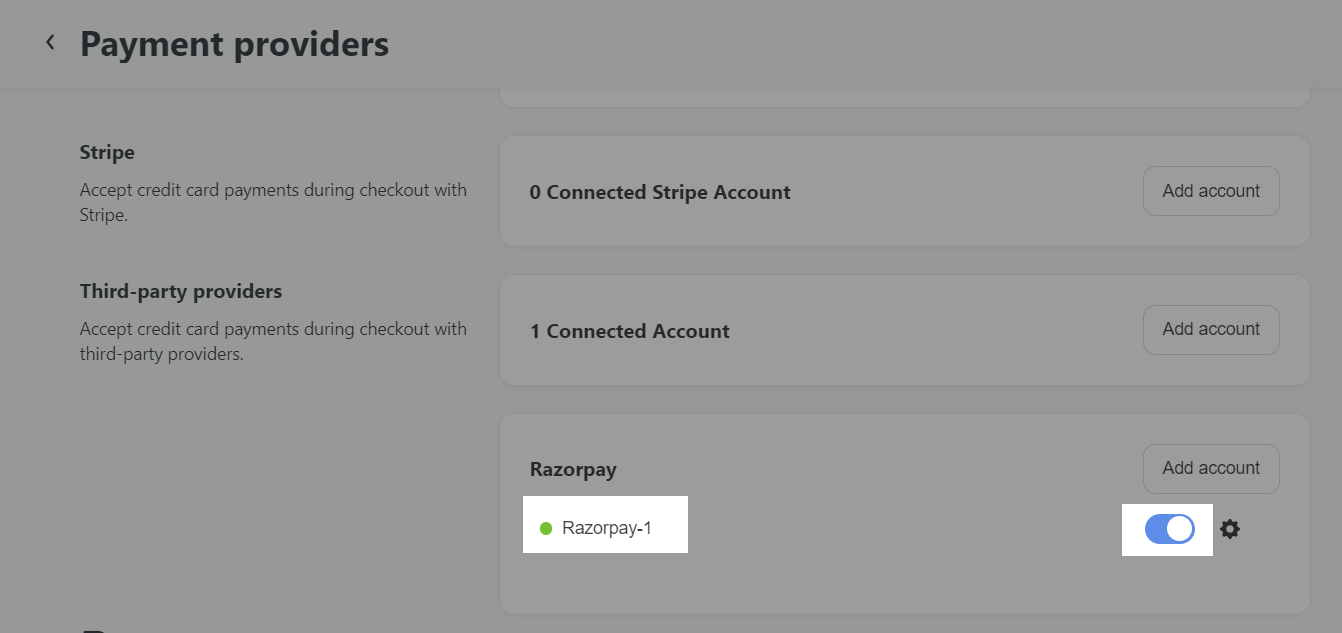The width and height of the screenshot is (1342, 633).
Task: Go back using the arrow beside Payment providers
Action: pos(50,43)
